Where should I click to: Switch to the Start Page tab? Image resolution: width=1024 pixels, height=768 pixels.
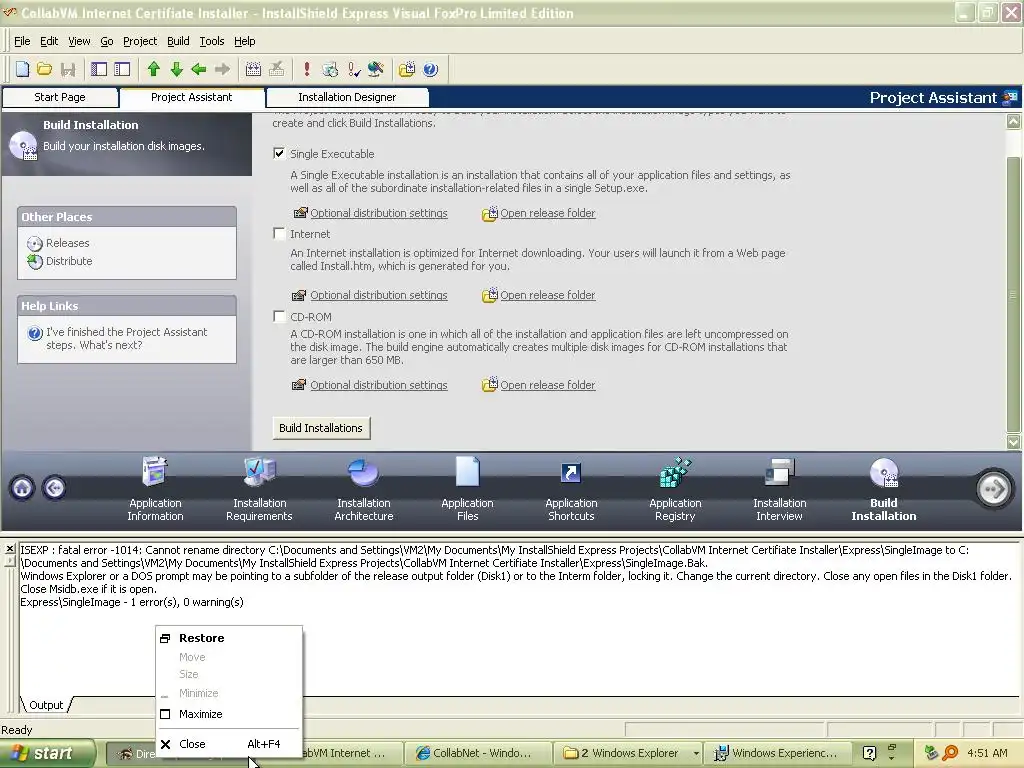pyautogui.click(x=60, y=97)
